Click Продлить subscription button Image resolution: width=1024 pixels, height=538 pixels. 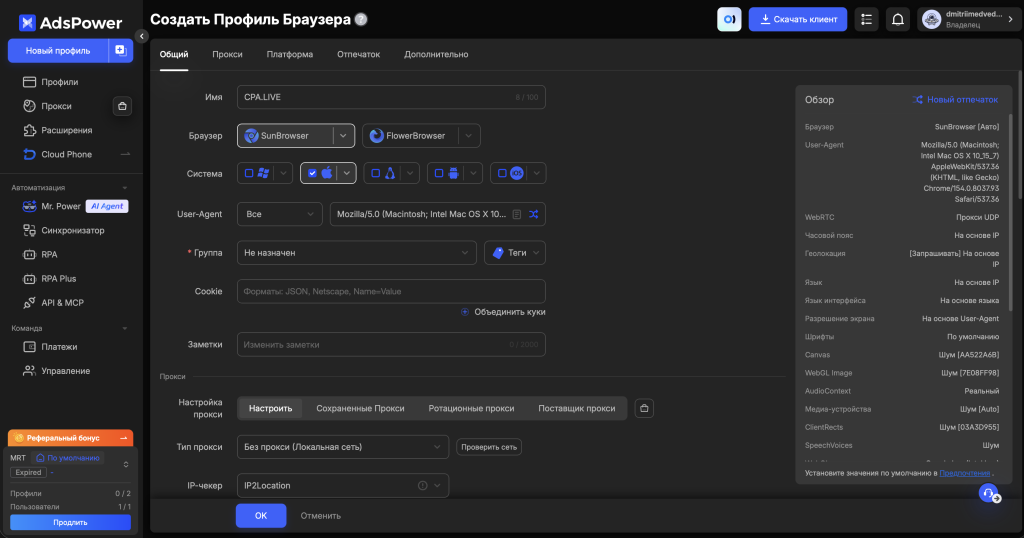pyautogui.click(x=71, y=522)
